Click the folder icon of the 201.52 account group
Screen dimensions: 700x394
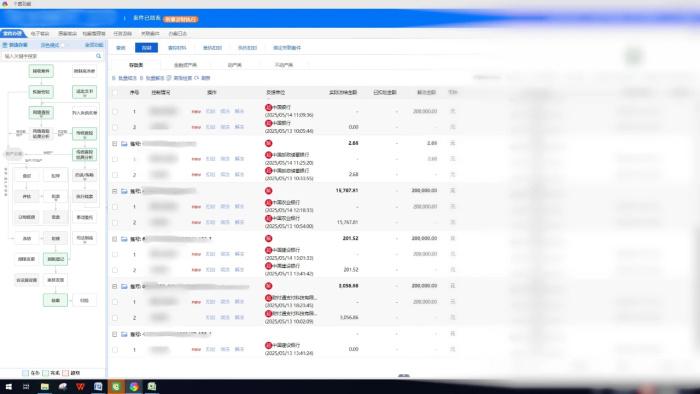tap(124, 239)
